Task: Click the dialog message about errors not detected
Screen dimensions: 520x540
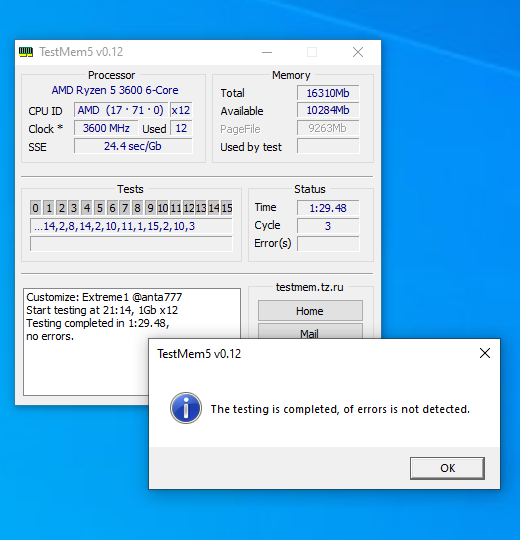Action: pyautogui.click(x=340, y=409)
